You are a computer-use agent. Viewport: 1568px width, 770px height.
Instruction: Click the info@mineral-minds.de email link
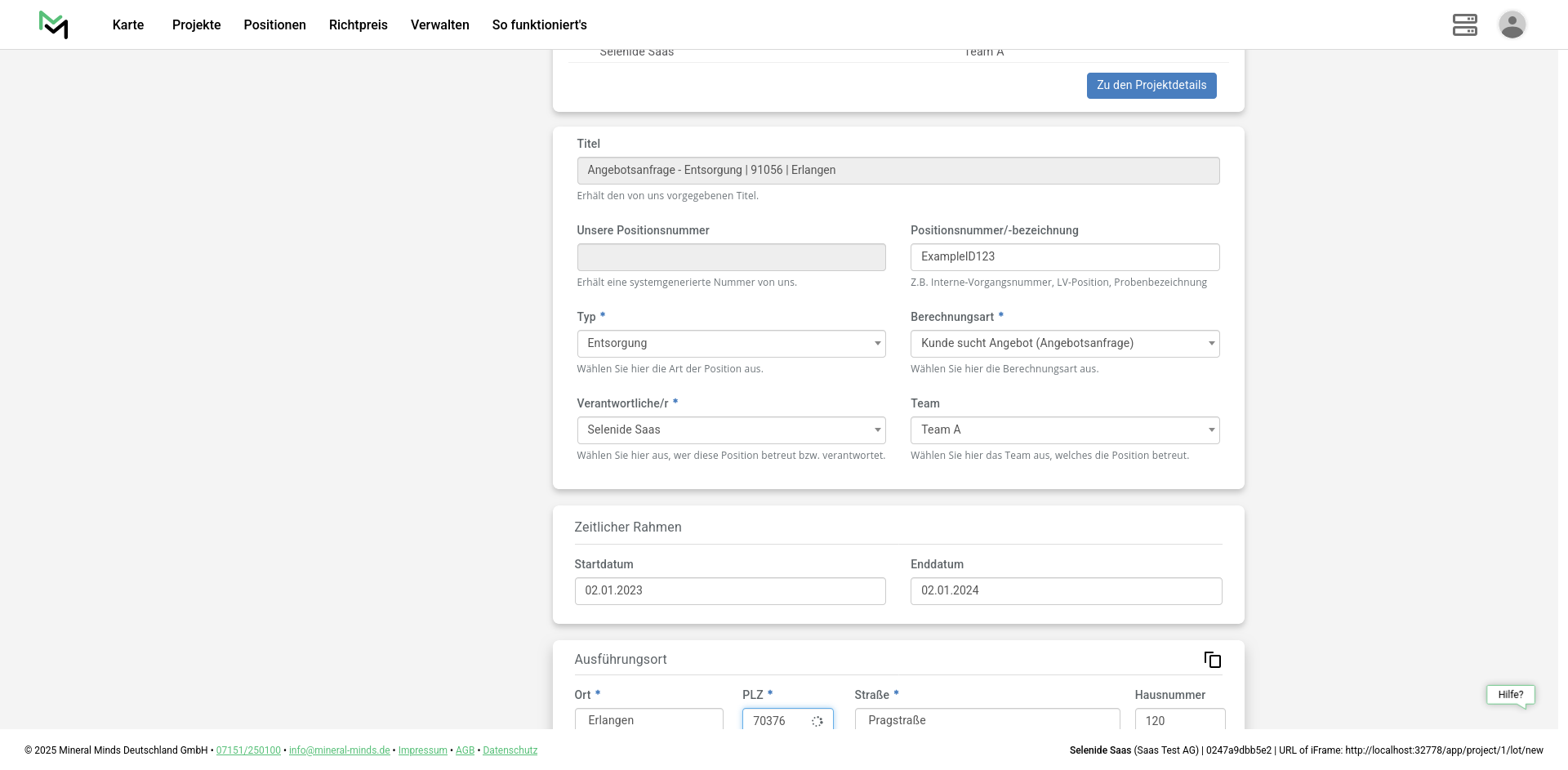click(339, 750)
